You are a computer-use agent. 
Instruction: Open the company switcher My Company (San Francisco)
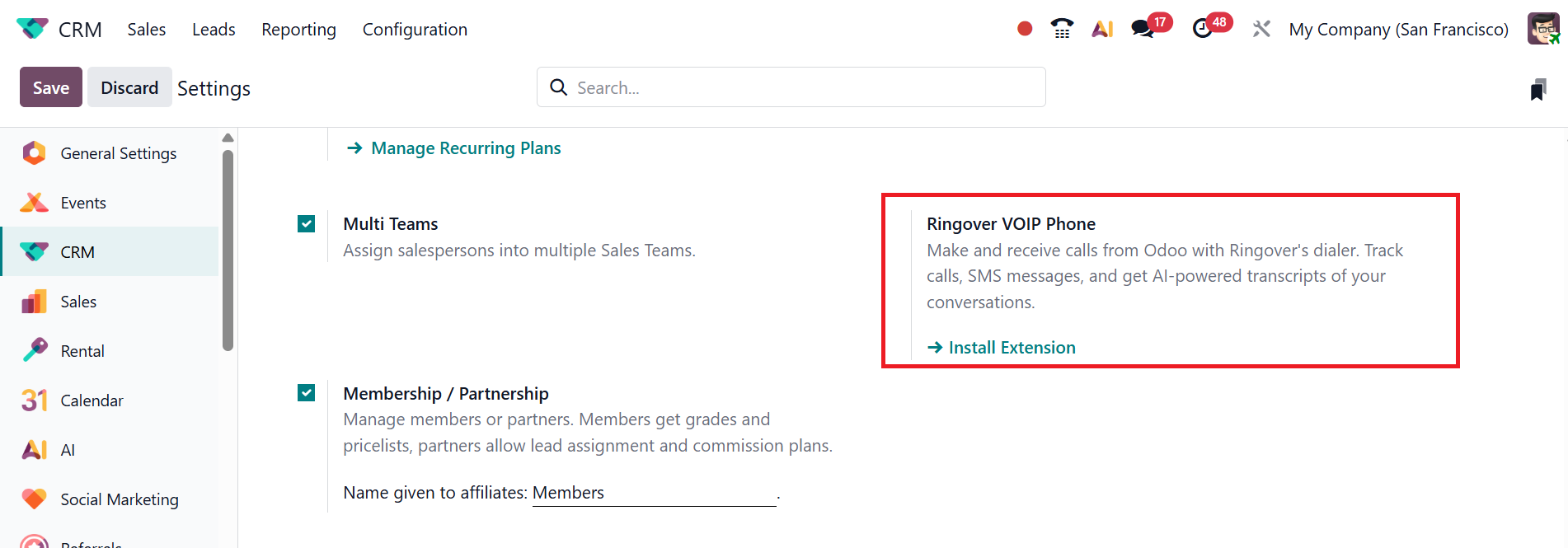click(x=1398, y=30)
